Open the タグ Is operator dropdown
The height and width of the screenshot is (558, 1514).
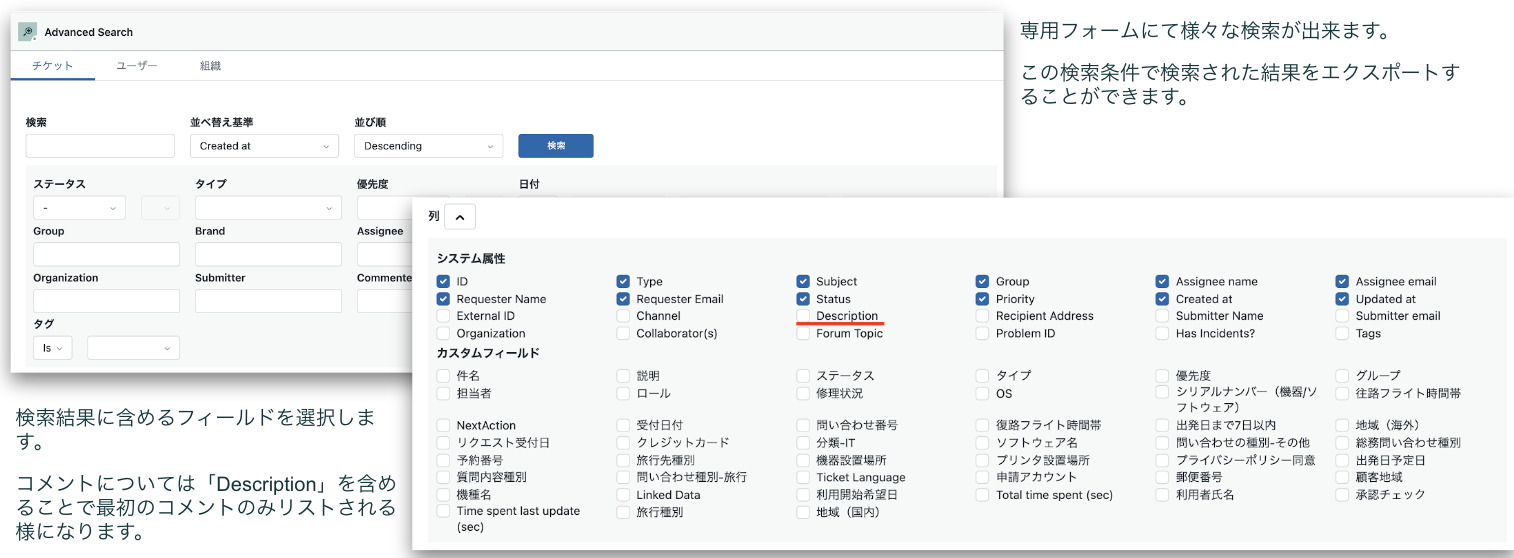[x=52, y=348]
